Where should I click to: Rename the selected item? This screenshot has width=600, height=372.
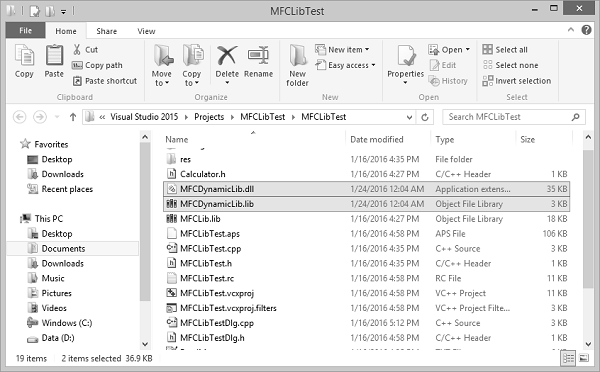click(258, 61)
